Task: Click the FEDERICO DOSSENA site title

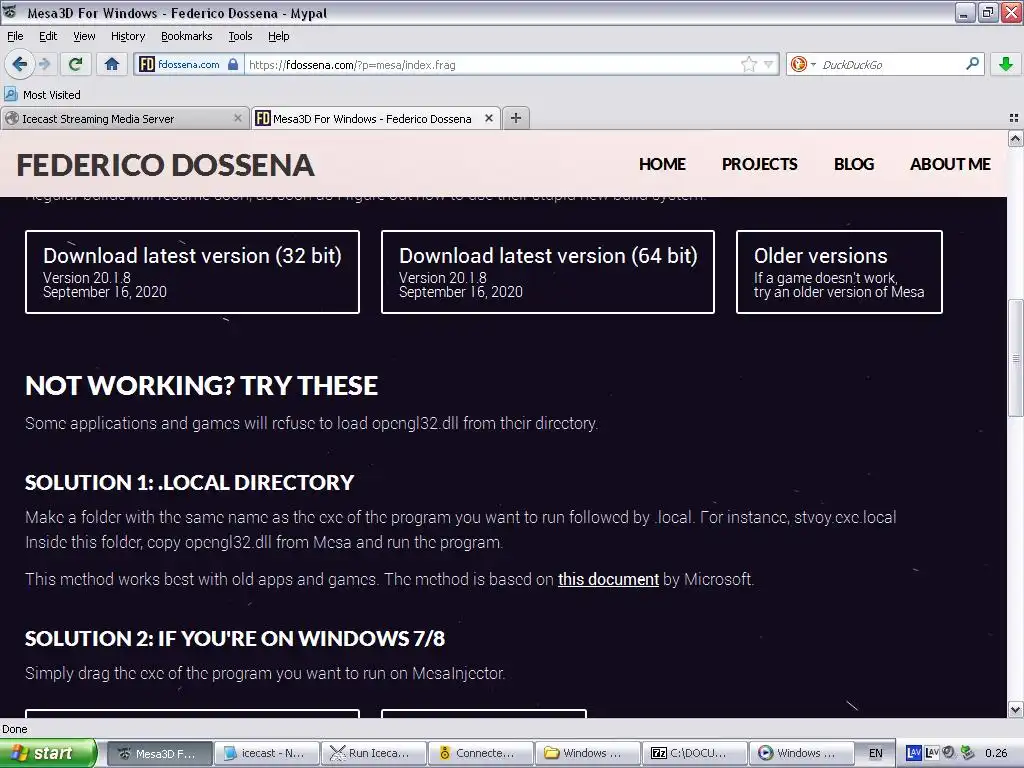Action: point(165,165)
